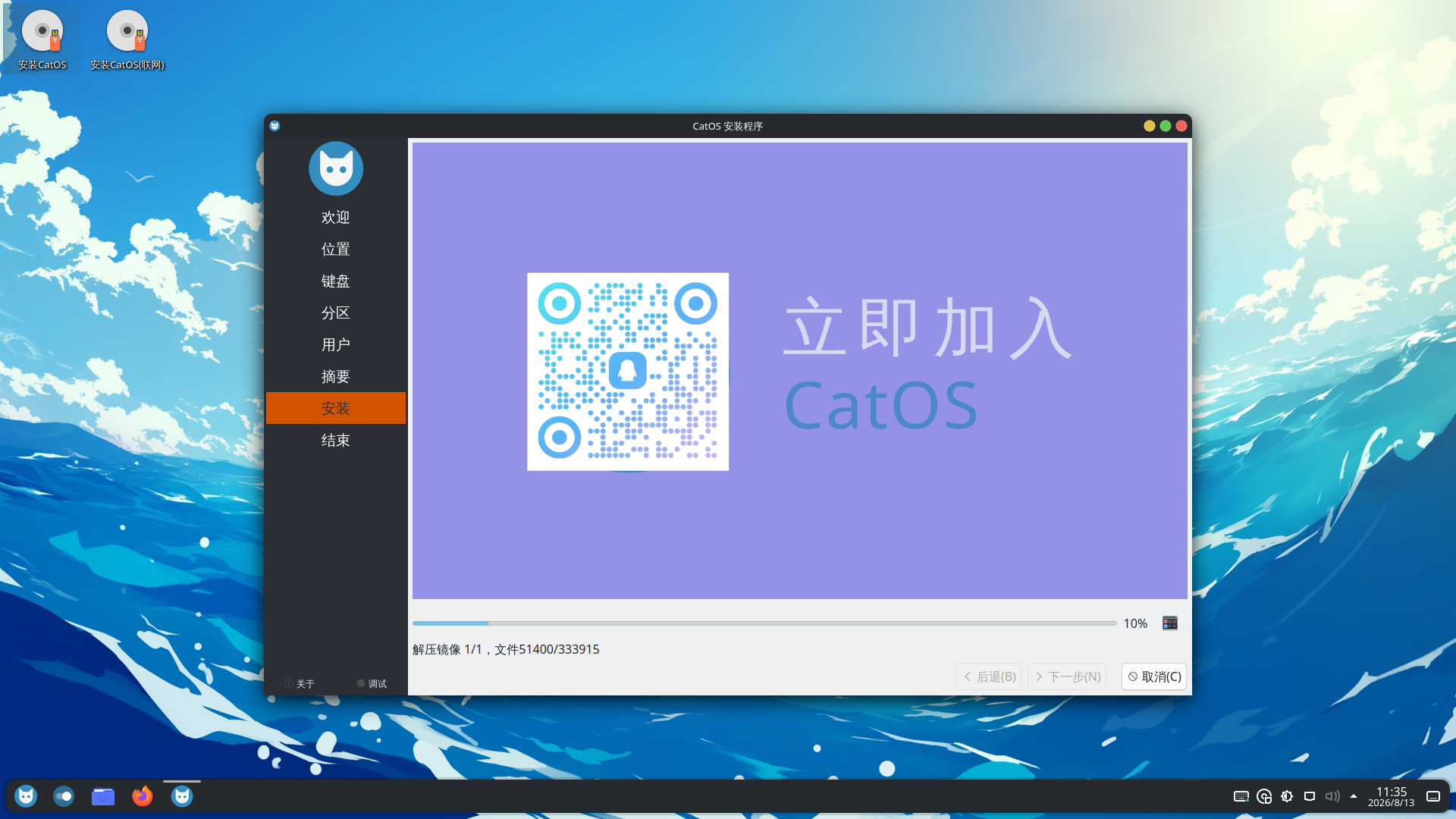Click the installation progress bar
Viewport: 1456px width, 819px height.
click(764, 623)
